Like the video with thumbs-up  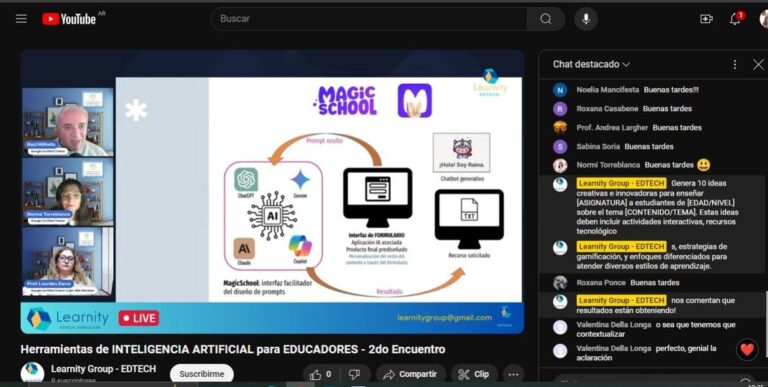tap(320, 375)
